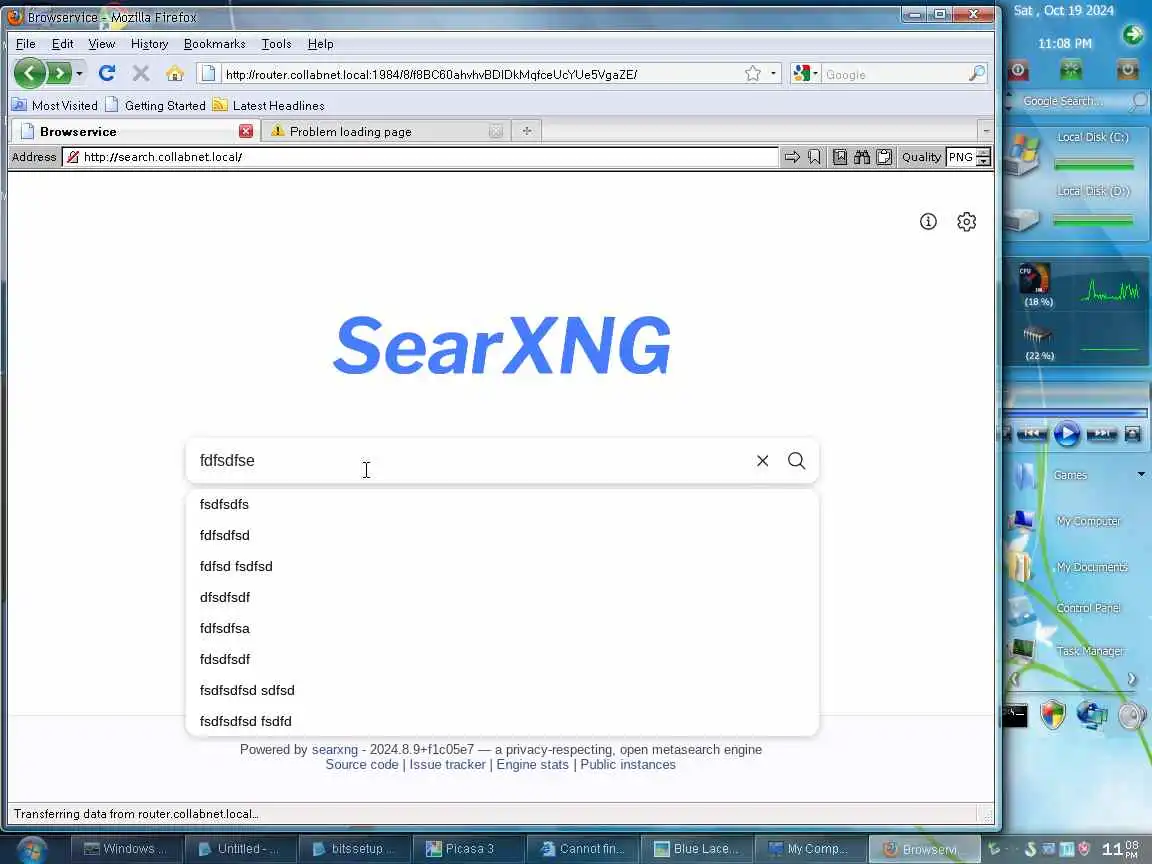Screen dimensions: 1152x864
Task: Click the speaker volume icon in sidebar
Action: point(1131,715)
